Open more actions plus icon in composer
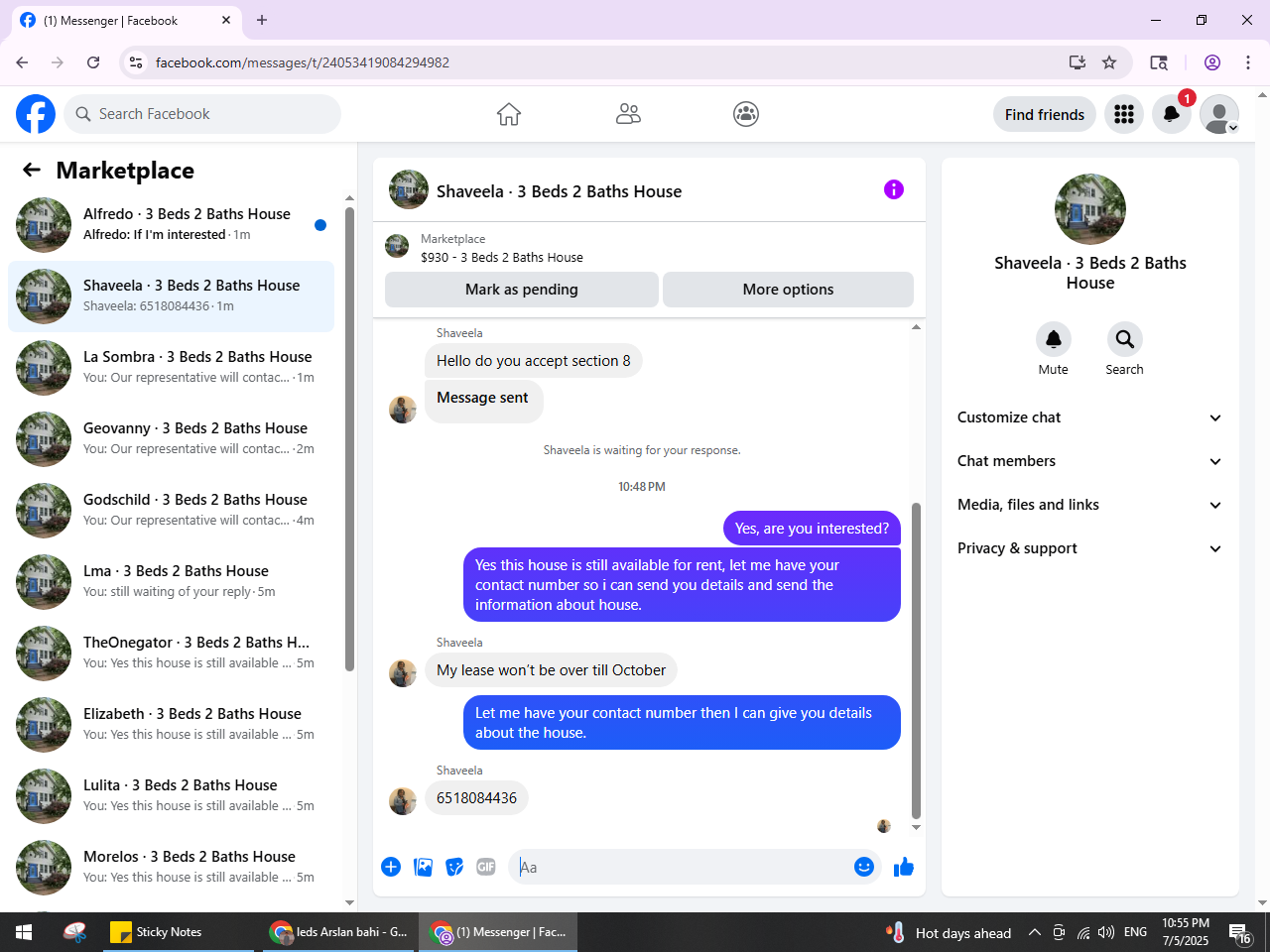The height and width of the screenshot is (952, 1270). [391, 867]
